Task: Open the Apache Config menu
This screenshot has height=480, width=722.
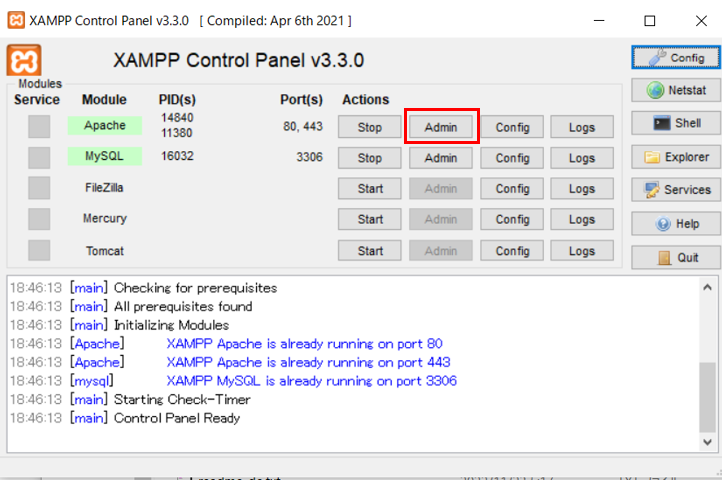Action: (x=512, y=127)
